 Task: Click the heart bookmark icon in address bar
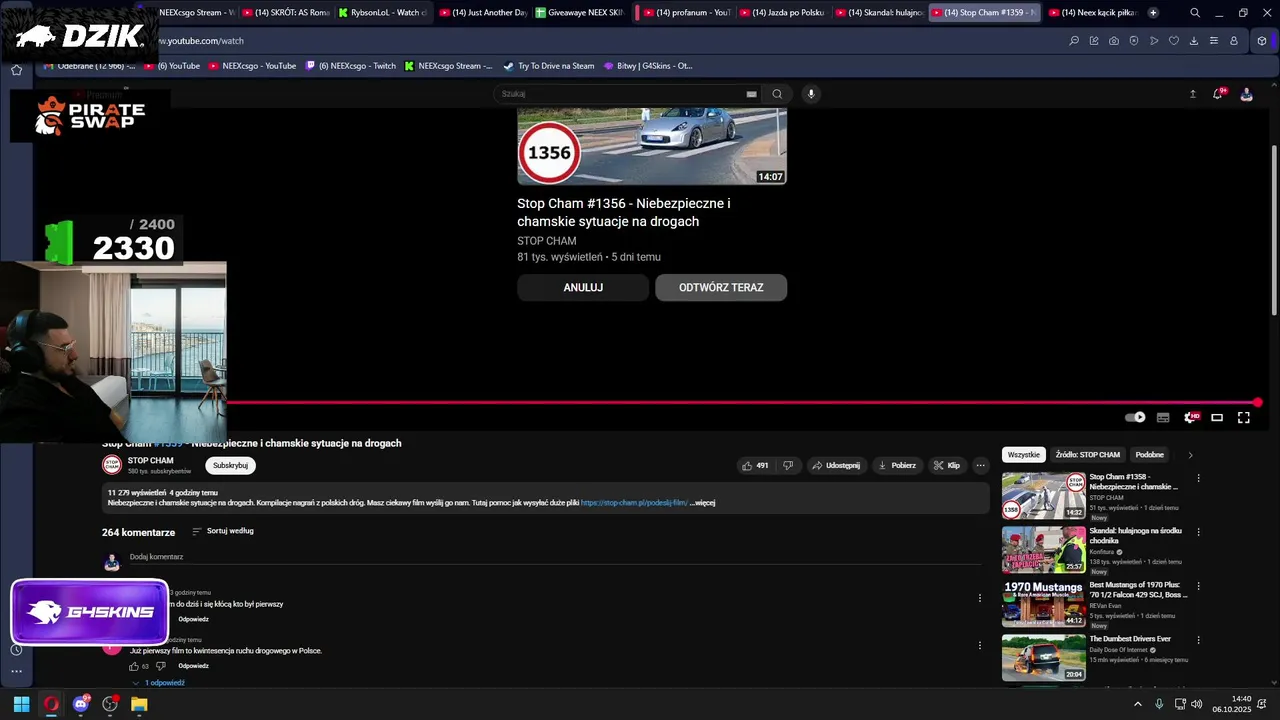click(x=1174, y=41)
